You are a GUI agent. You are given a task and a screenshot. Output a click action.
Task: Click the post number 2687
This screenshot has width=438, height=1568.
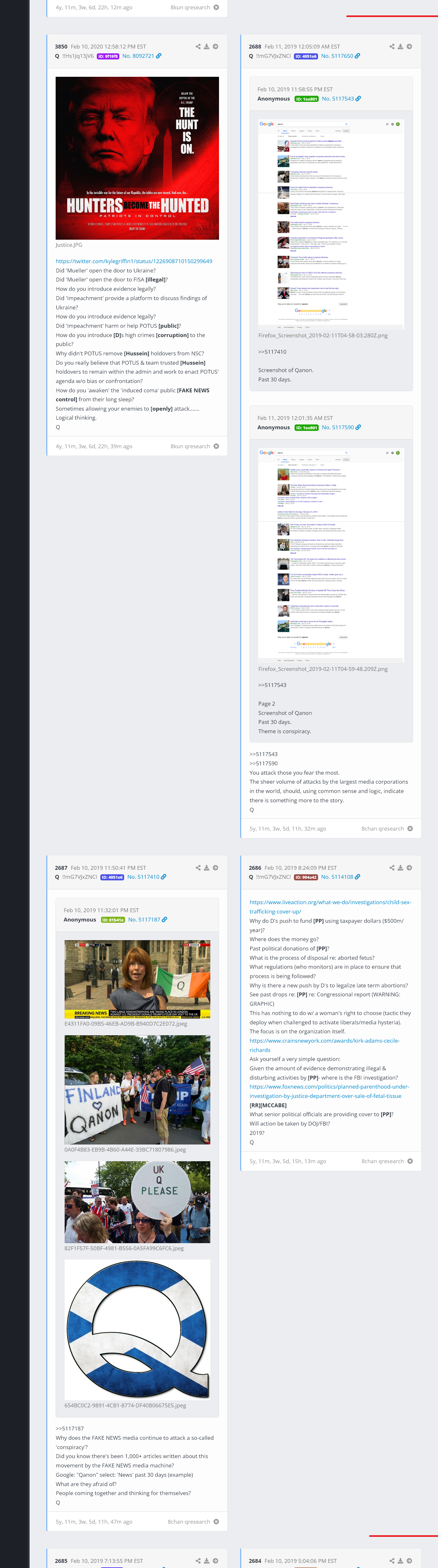point(61,868)
